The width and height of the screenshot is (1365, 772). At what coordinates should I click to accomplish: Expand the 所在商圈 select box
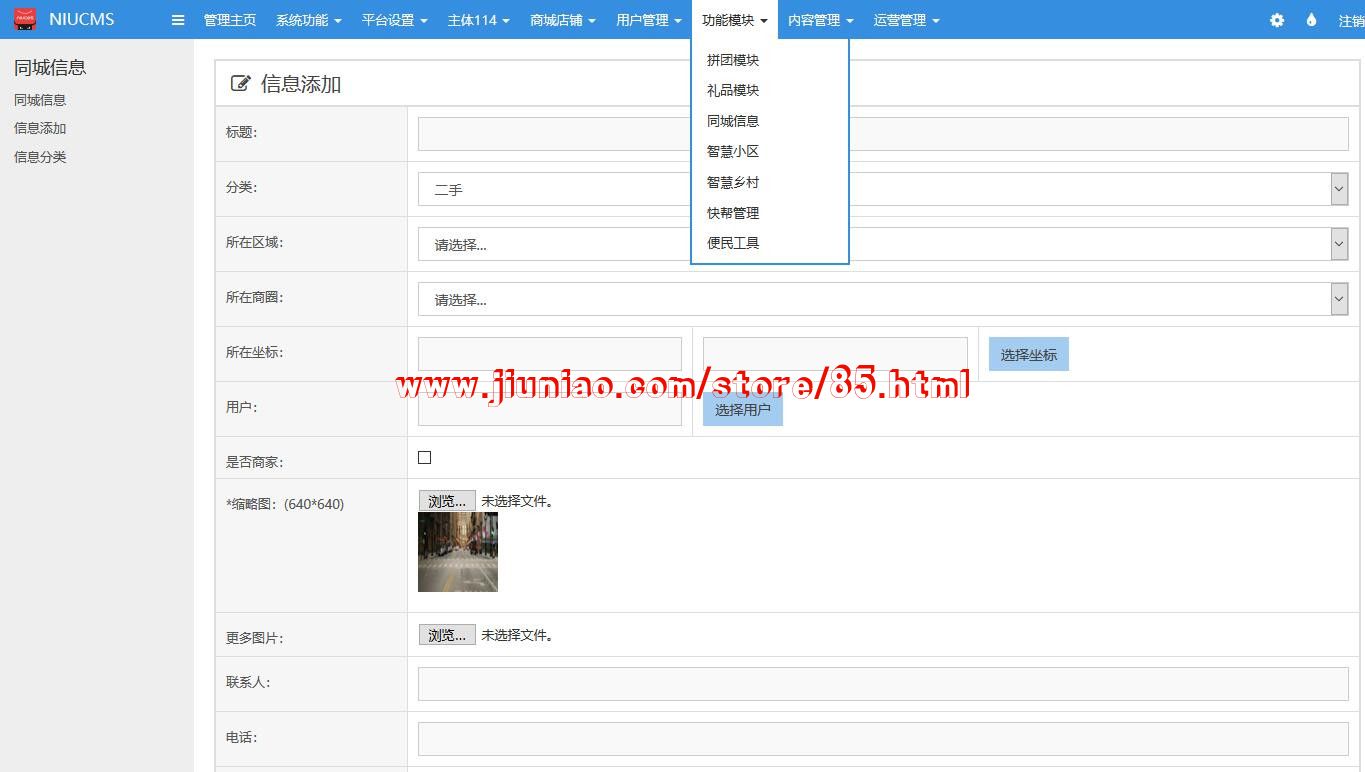point(883,299)
